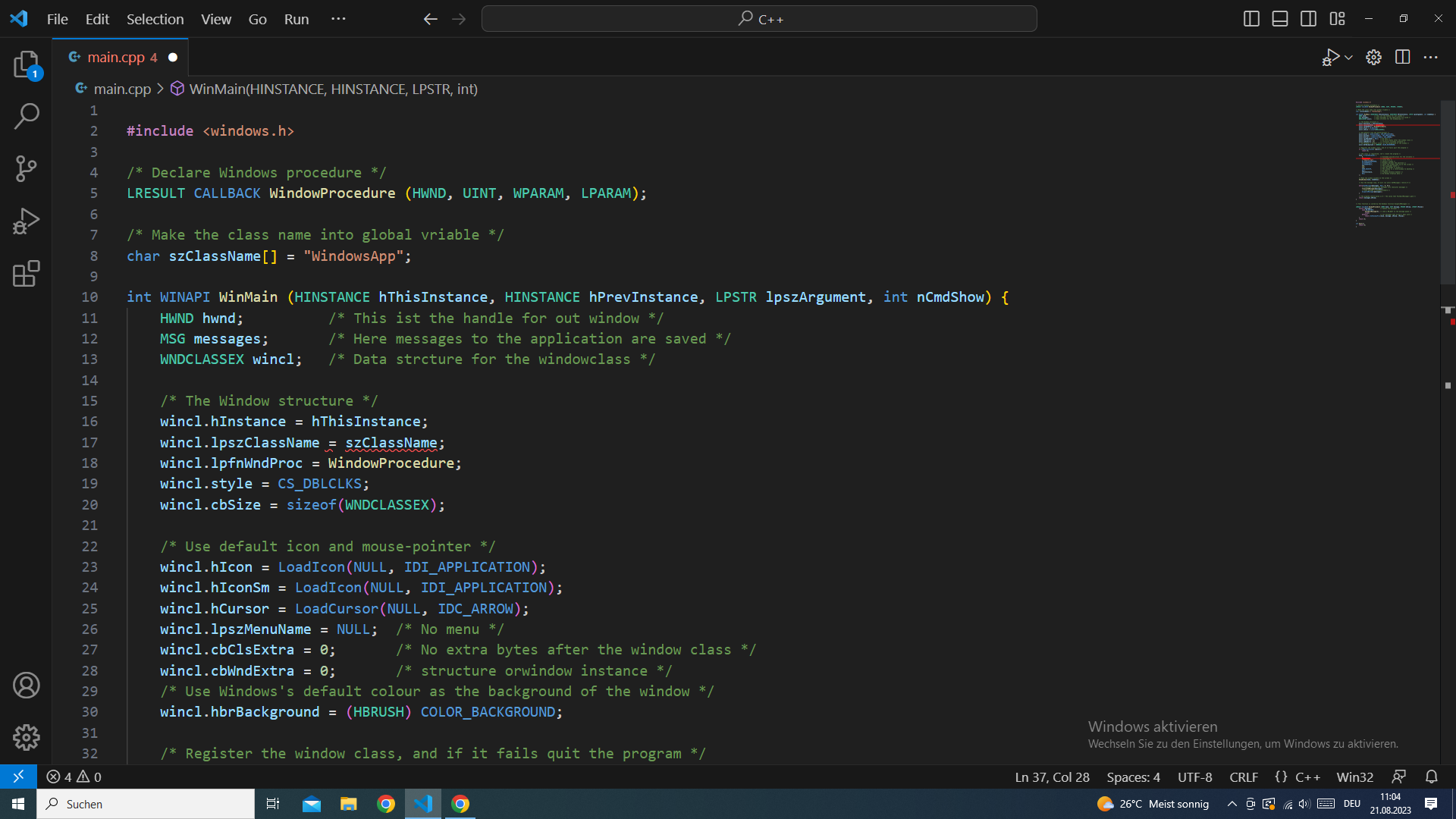1456x819 pixels.
Task: Click the Suchen taskbar search box
Action: 146,804
